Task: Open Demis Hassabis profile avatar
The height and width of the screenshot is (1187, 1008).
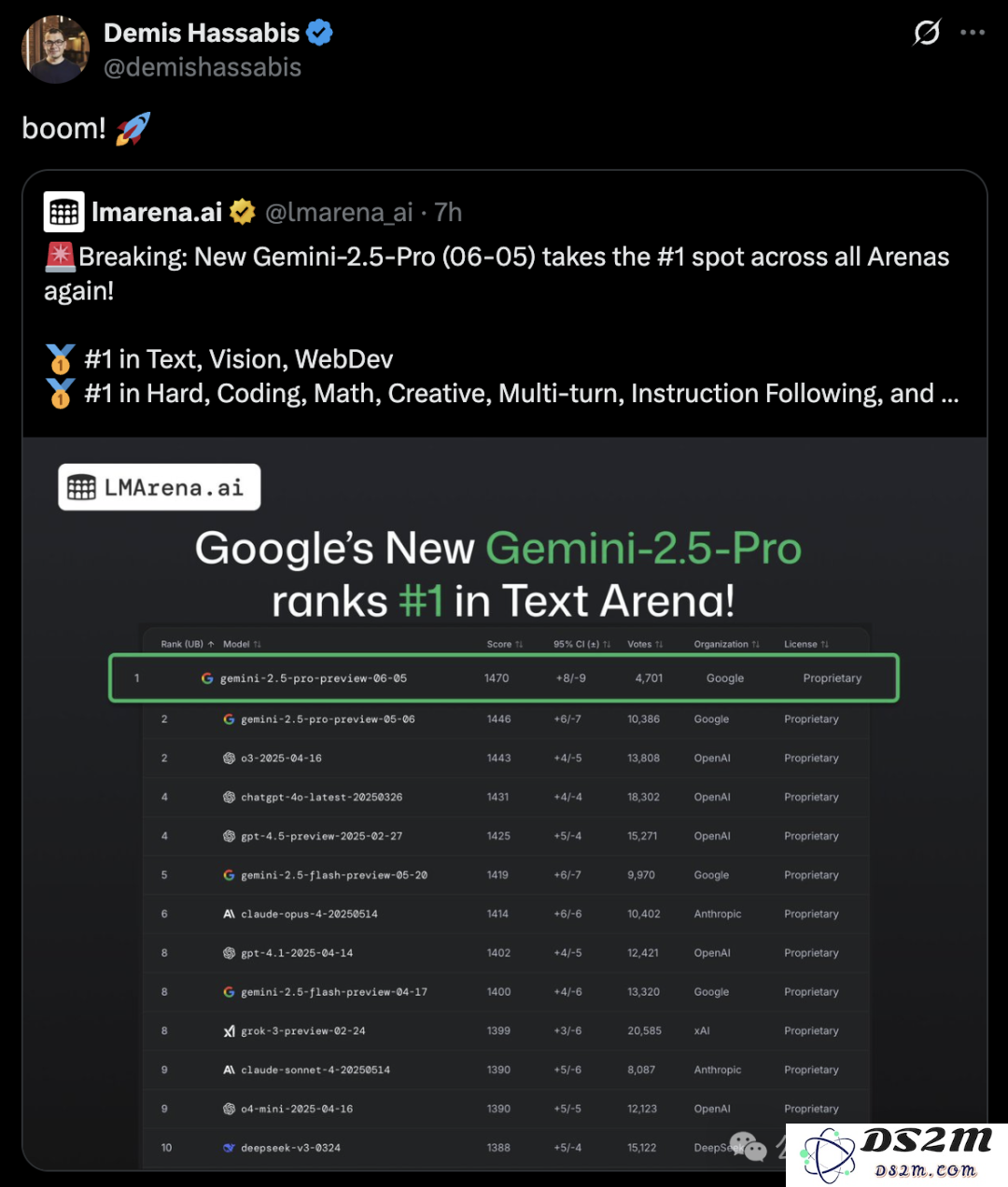Action: 55,49
